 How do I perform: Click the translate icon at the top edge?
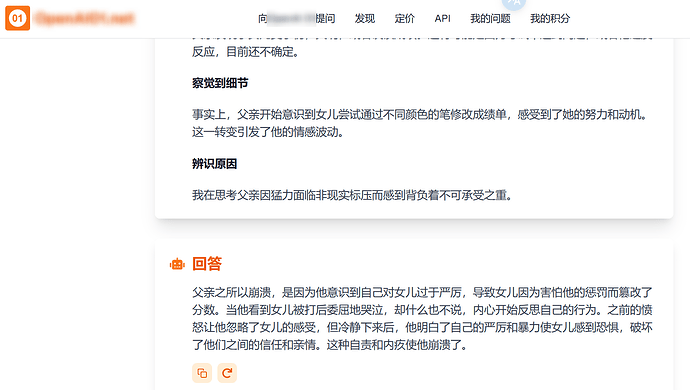click(x=514, y=4)
